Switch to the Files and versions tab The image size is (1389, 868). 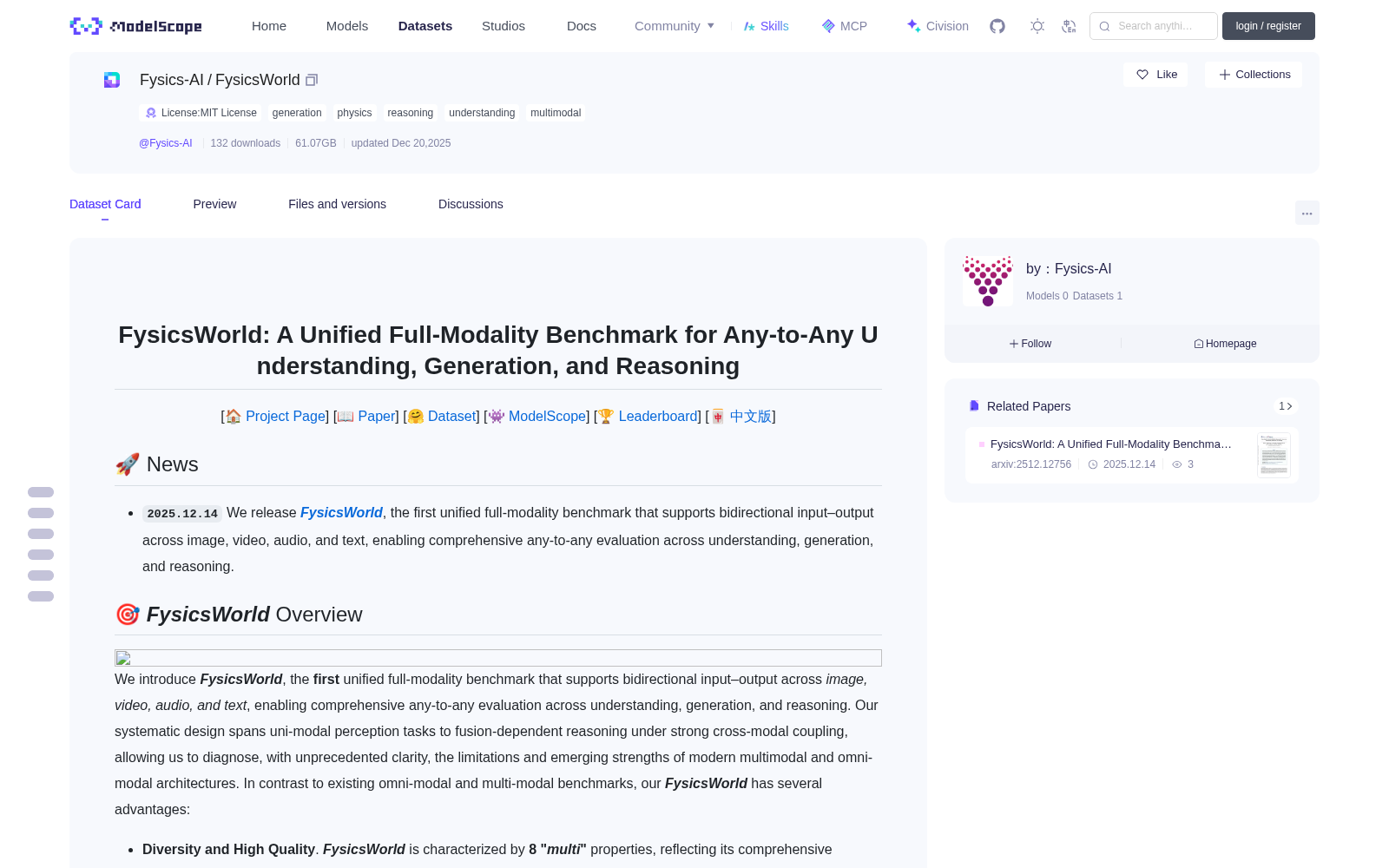coord(337,204)
